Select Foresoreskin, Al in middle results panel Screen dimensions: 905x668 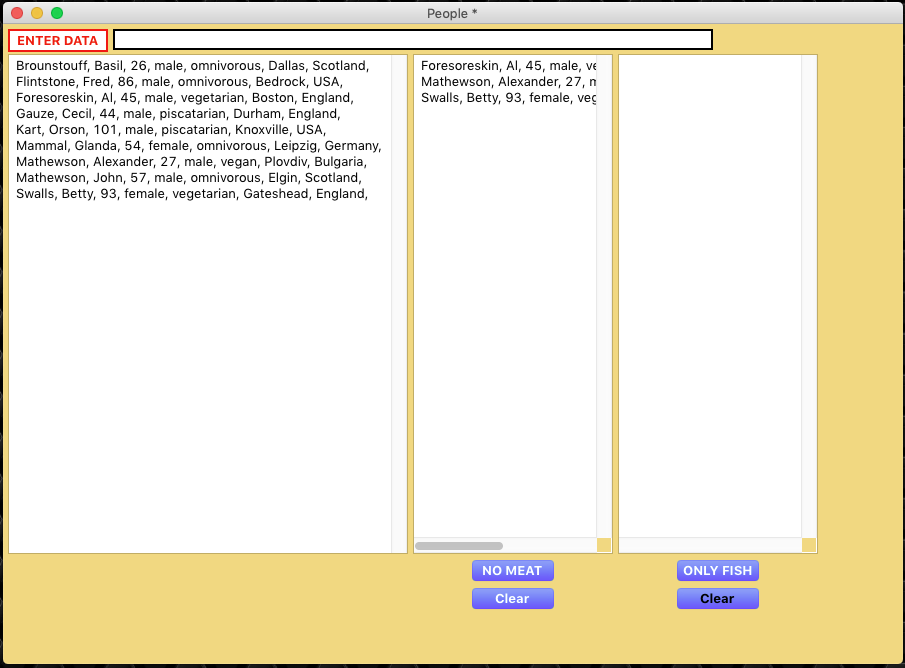[508, 66]
